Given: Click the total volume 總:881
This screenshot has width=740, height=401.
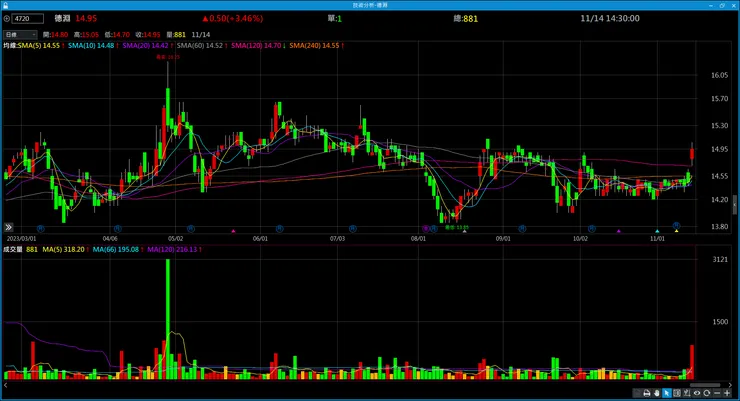Looking at the screenshot, I should pyautogui.click(x=465, y=18).
